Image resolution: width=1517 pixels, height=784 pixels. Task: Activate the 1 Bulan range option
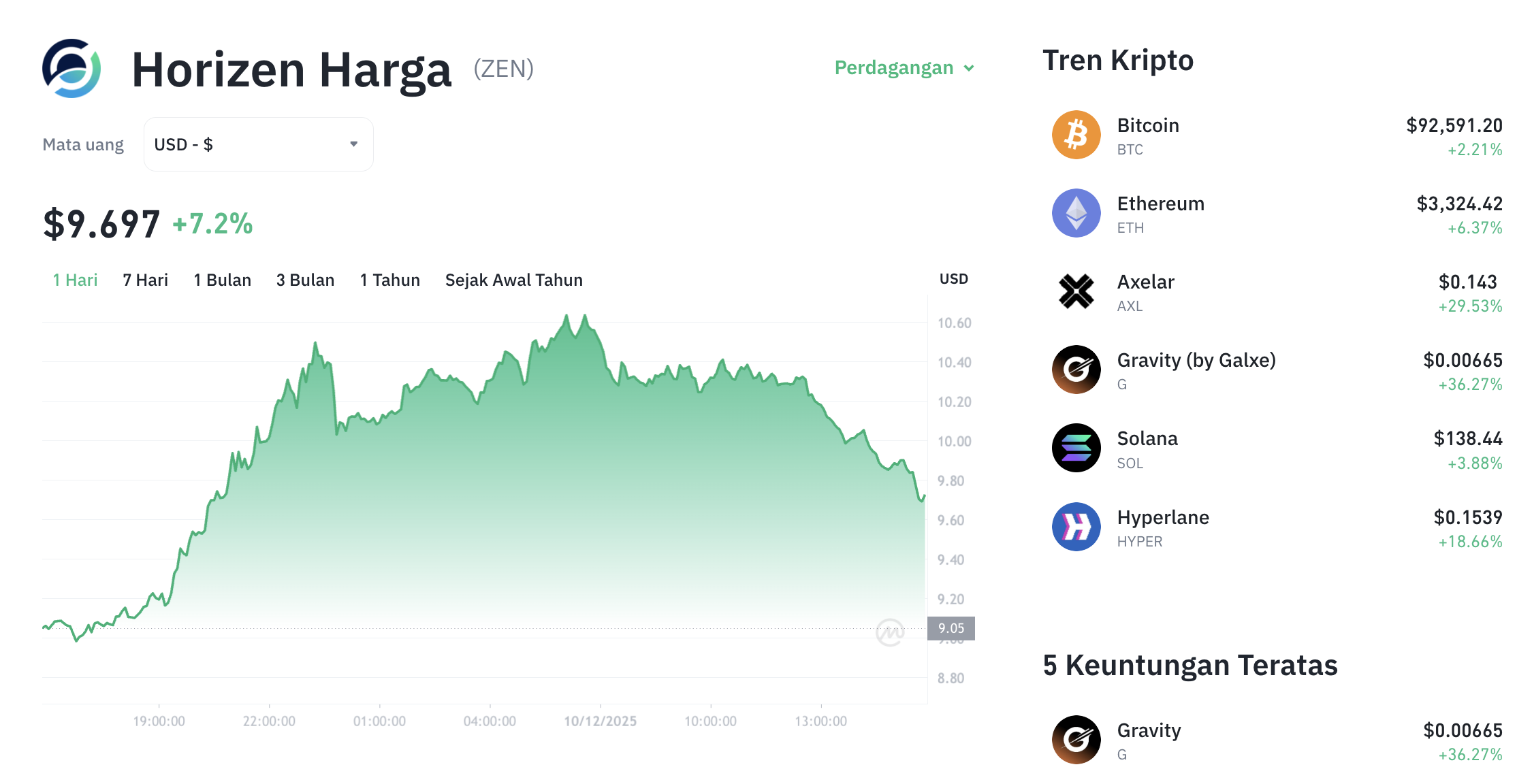coord(222,279)
